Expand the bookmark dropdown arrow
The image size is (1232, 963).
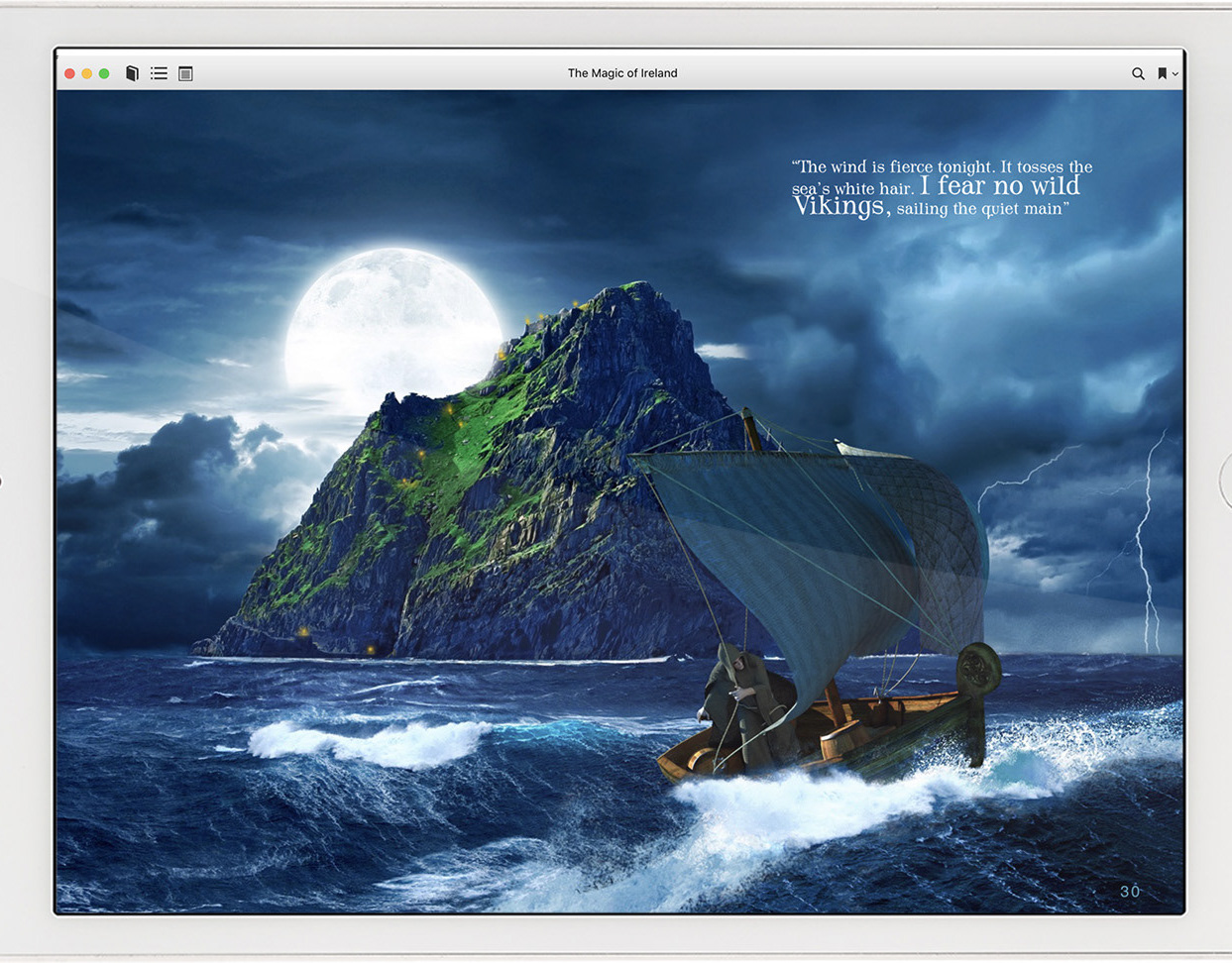click(x=1176, y=74)
